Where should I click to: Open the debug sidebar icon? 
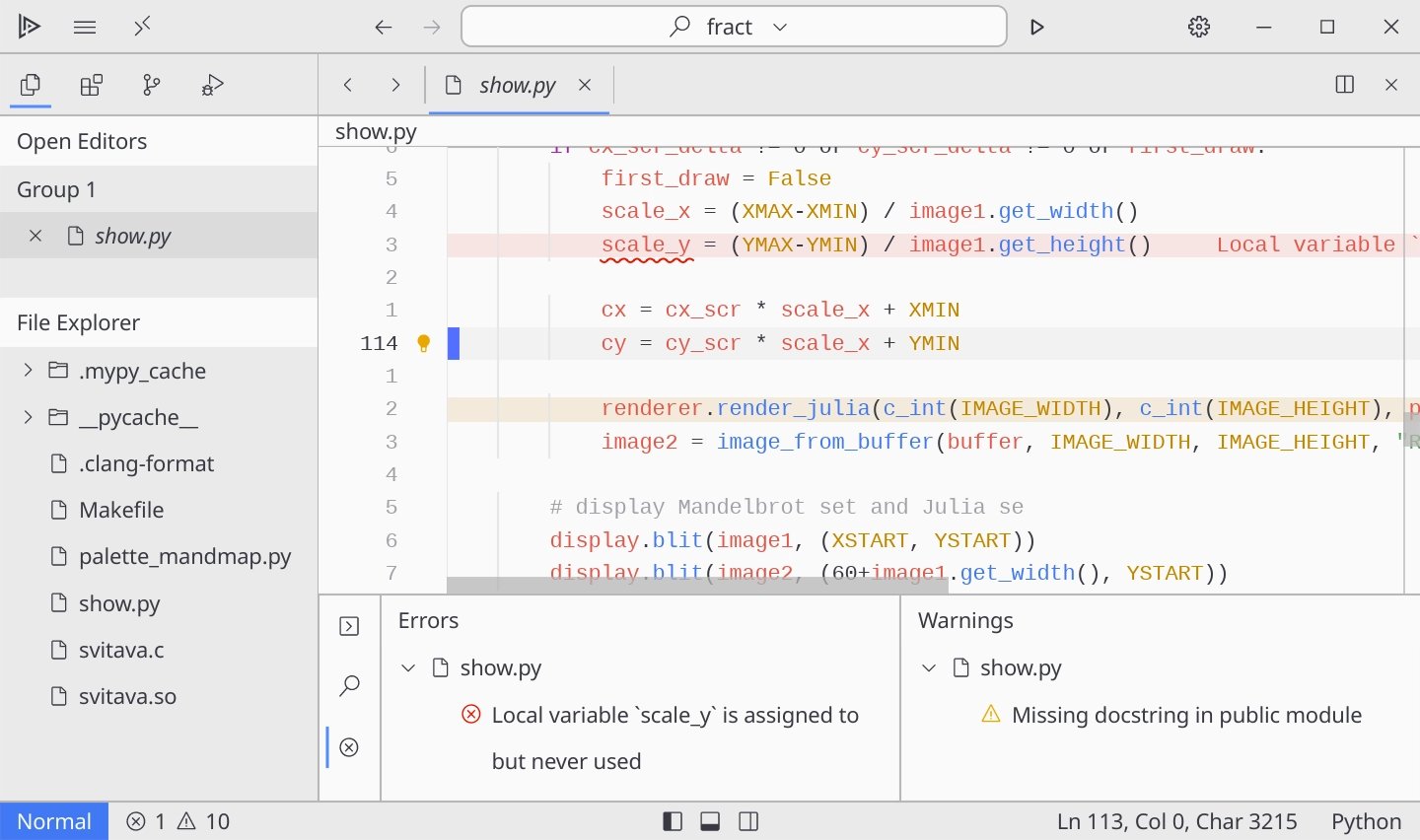212,85
